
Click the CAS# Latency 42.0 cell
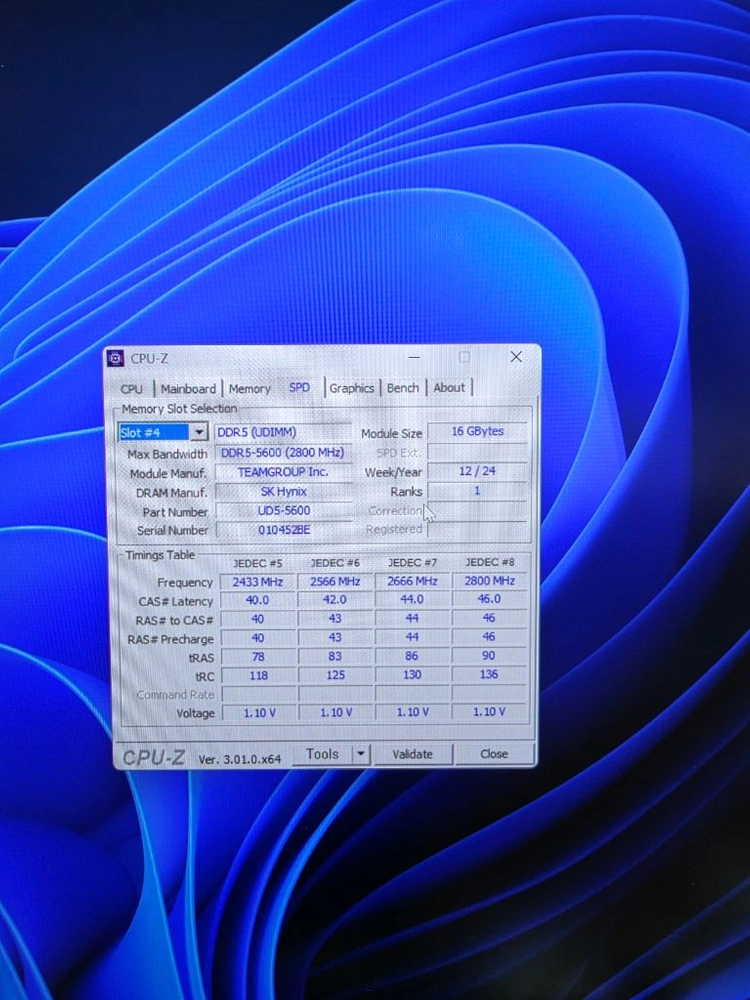(x=335, y=599)
